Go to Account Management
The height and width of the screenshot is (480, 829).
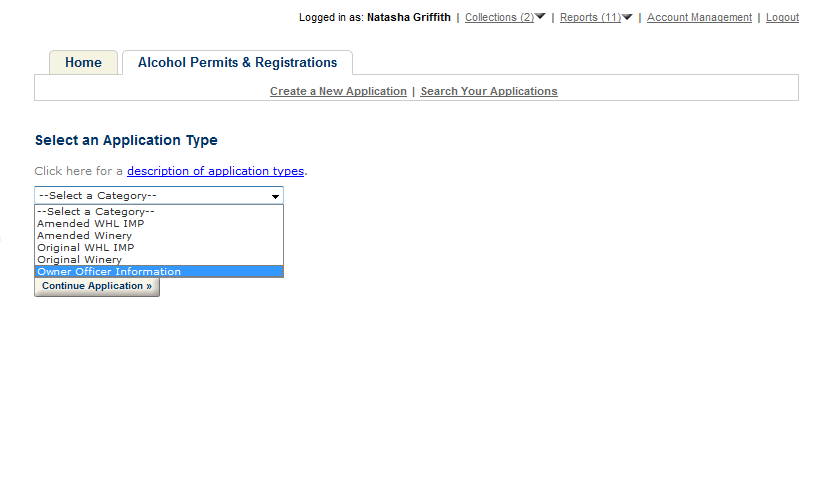click(699, 18)
